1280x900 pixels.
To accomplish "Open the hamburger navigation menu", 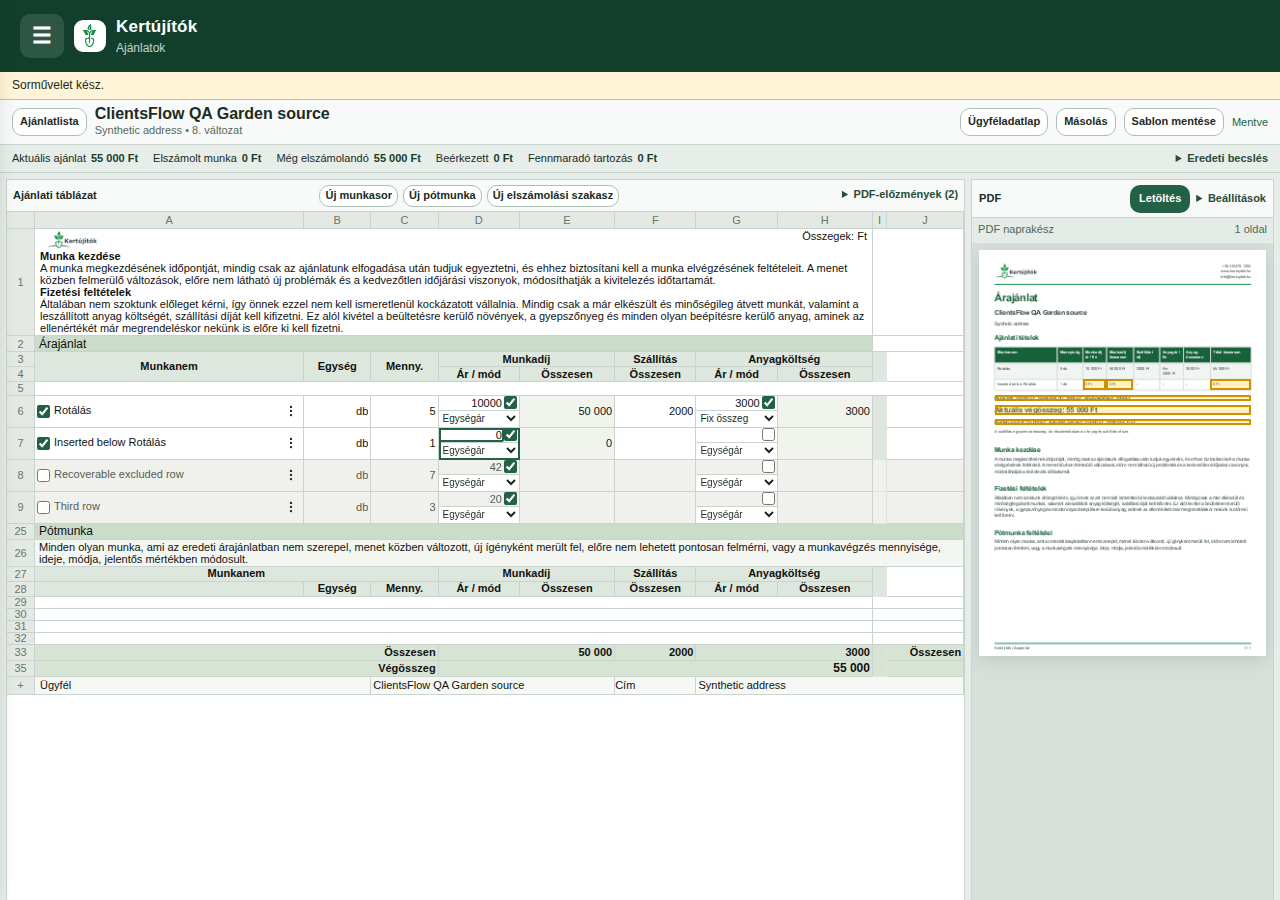I will 42,36.
